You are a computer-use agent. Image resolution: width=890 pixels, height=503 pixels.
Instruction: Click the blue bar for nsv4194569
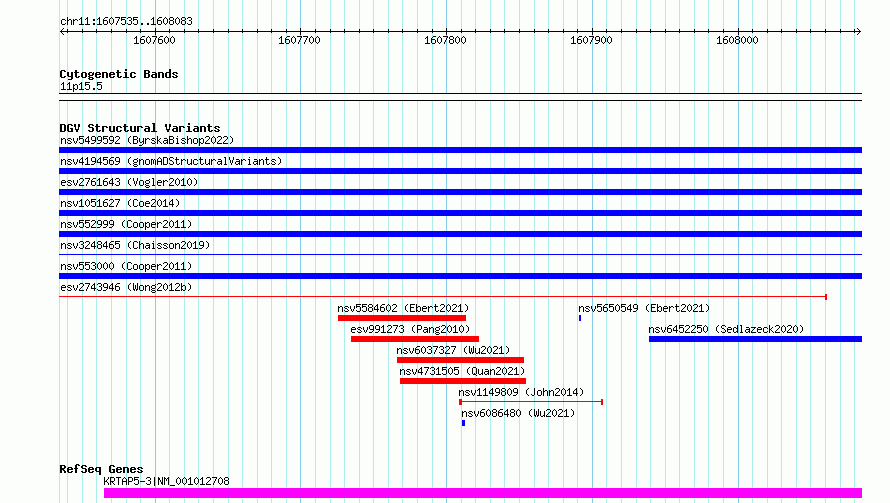[x=460, y=171]
